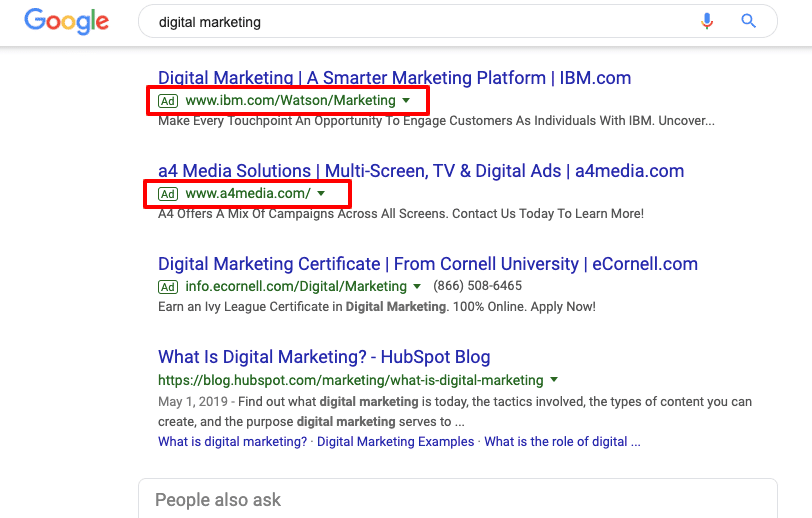Click the Ad badge beside a4media.com URL
Viewport: 812px width, 518px height.
168,194
